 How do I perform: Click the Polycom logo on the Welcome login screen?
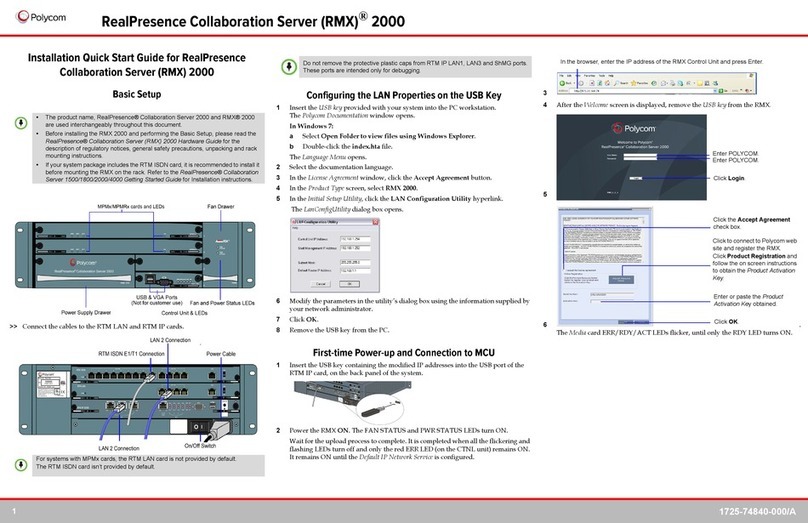[x=633, y=128]
